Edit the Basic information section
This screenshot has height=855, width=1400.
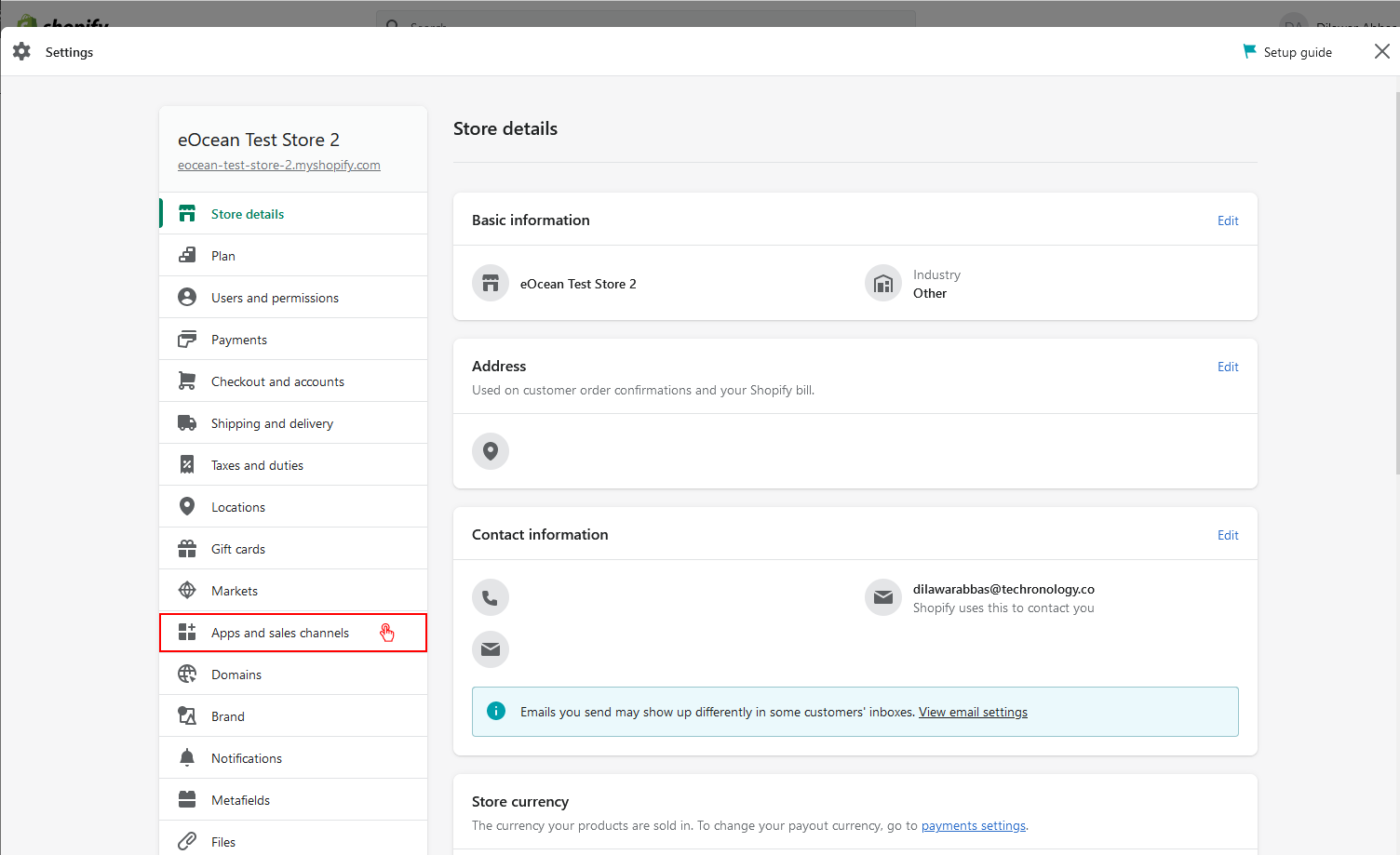pos(1228,220)
